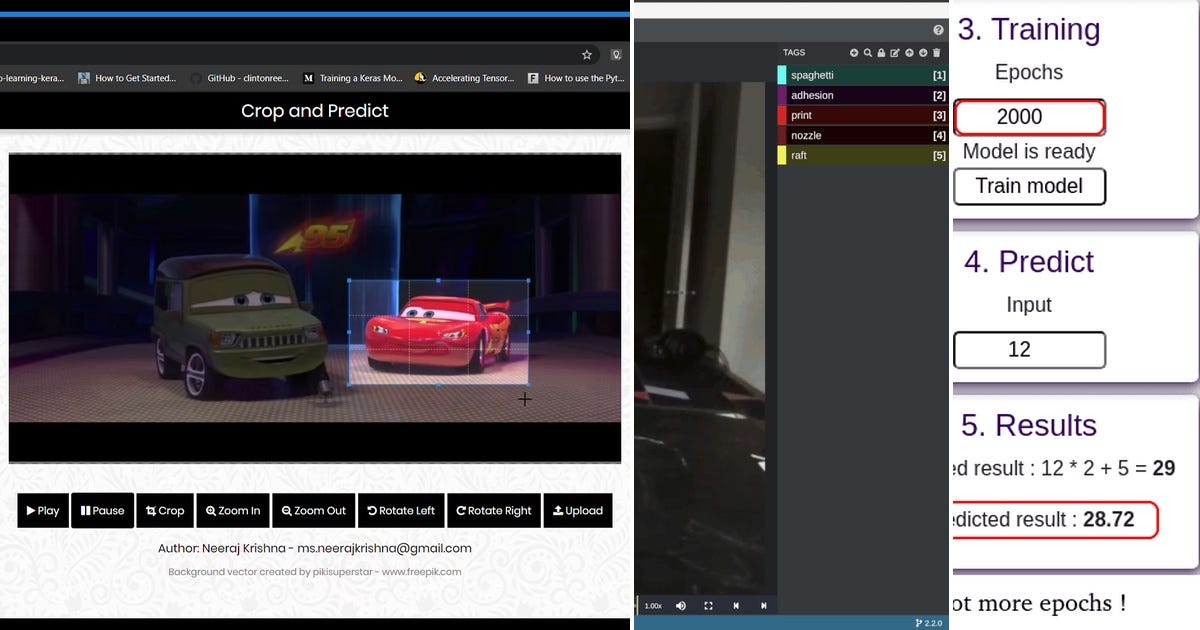Rotate Left the image

point(401,510)
